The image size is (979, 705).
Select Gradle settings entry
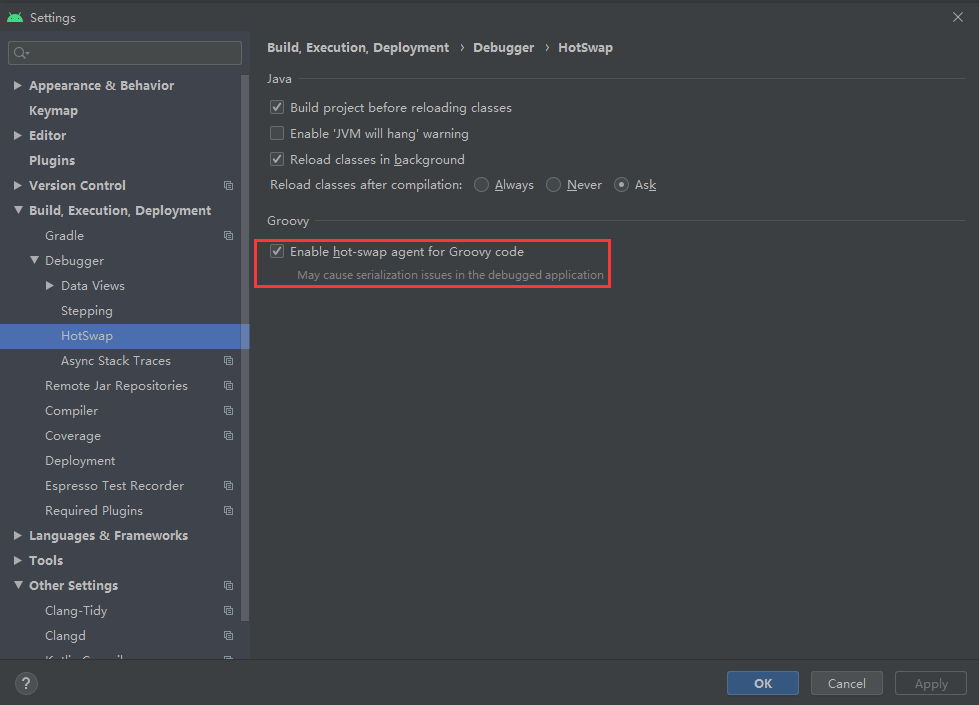(x=64, y=235)
